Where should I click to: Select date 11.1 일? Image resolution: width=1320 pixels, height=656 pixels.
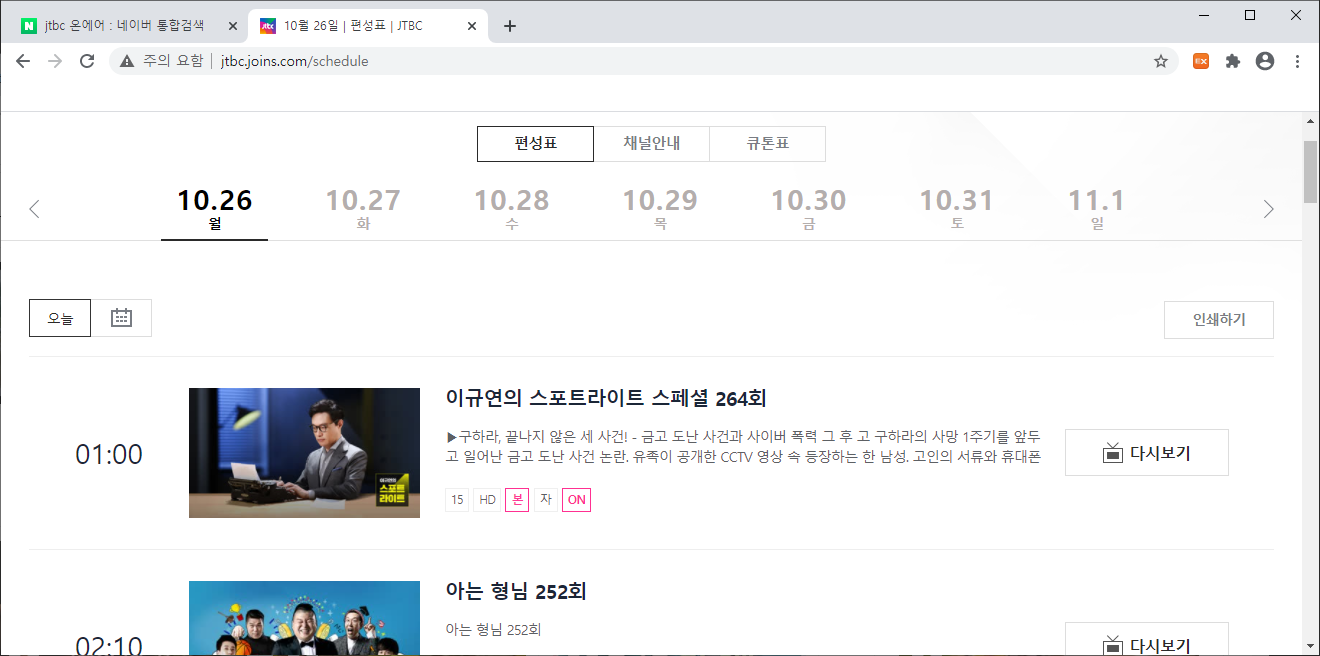pyautogui.click(x=1097, y=210)
